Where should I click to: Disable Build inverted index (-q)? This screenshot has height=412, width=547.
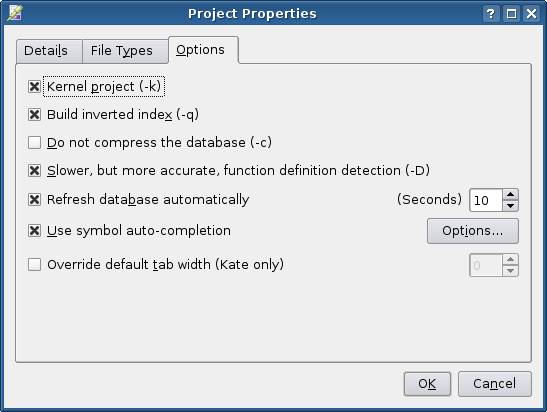34,114
